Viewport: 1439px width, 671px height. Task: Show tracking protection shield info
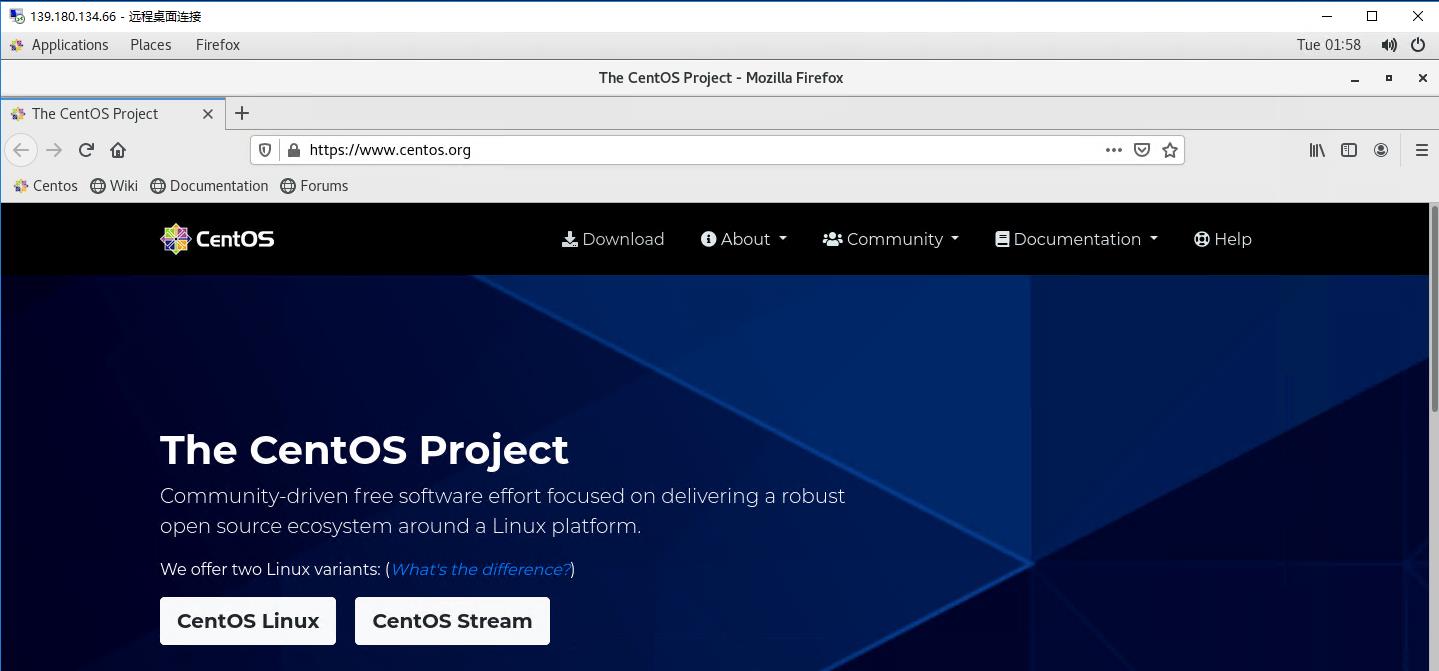tap(265, 150)
